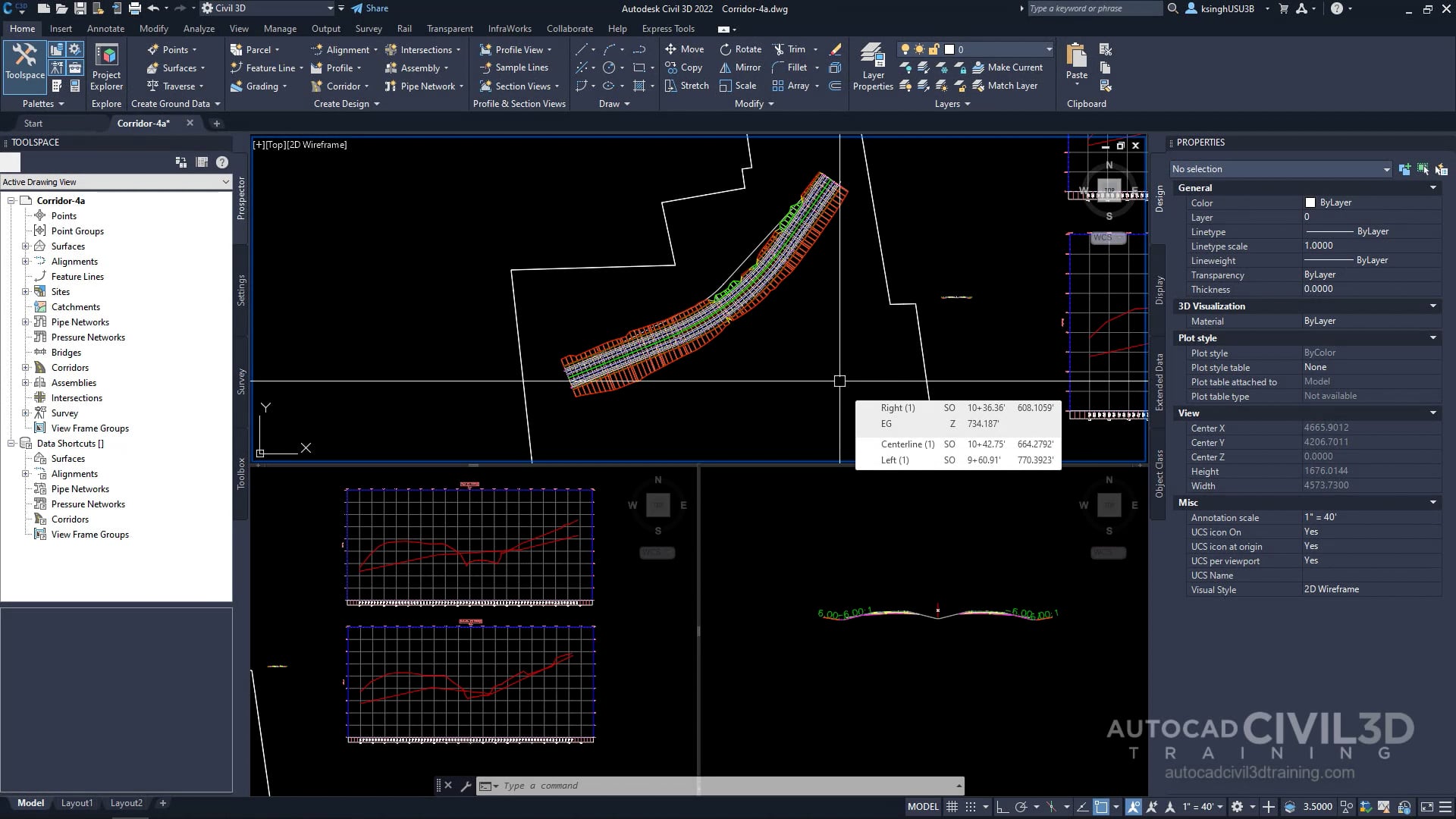Expand the Create Ground Data panel title
The width and height of the screenshot is (1456, 819).
point(175,104)
